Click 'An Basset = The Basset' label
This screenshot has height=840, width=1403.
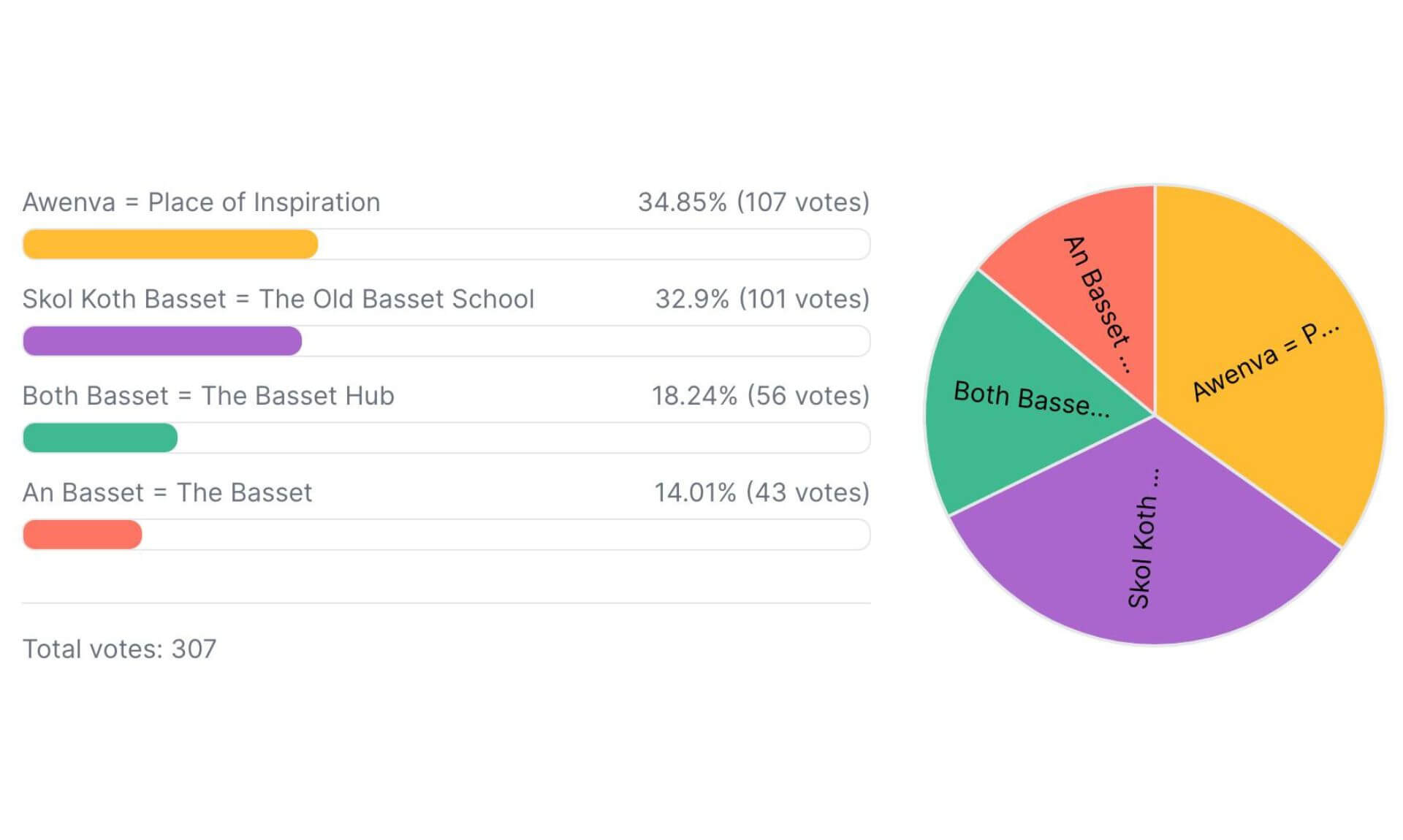coord(167,492)
